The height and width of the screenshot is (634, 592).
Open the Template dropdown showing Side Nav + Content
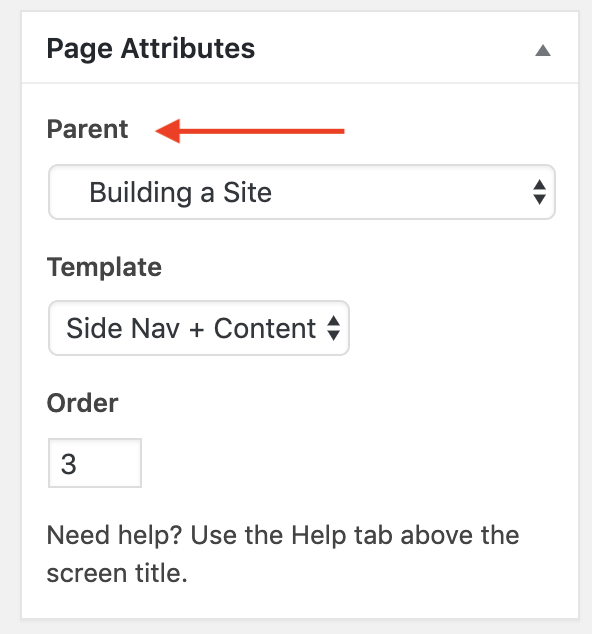[199, 328]
